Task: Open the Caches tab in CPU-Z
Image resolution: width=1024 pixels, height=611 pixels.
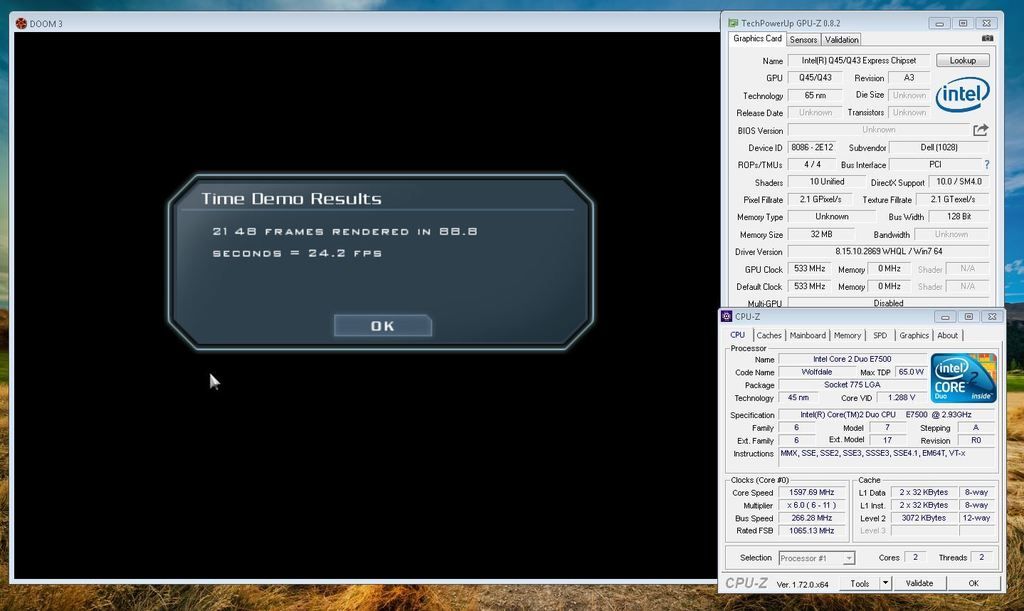Action: tap(769, 336)
